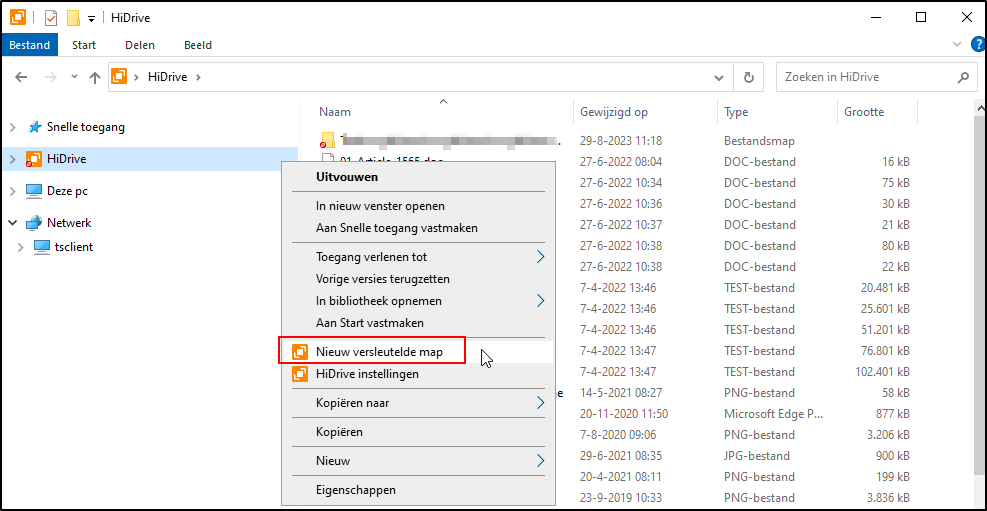Open the In bibliotheek opnemen submenu

point(418,301)
